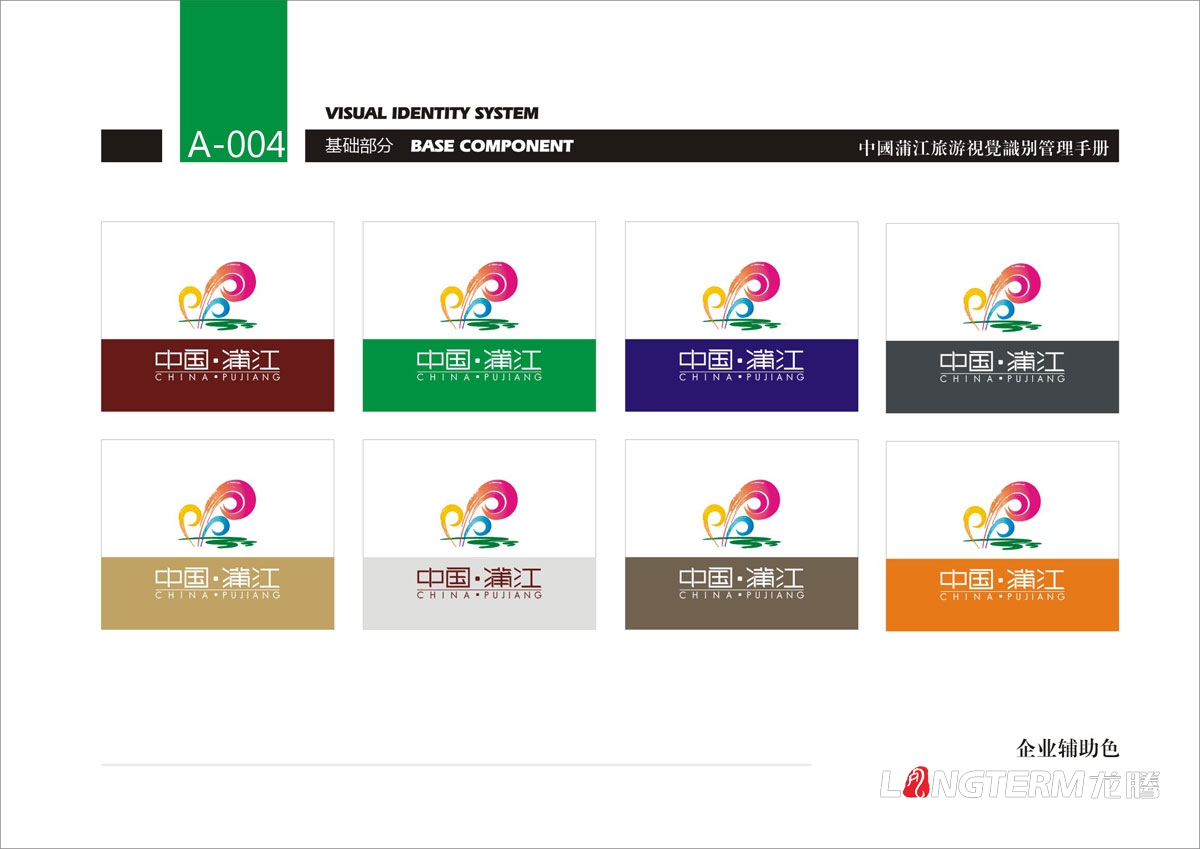Select the orange auxiliary color band

pyautogui.click(x=1003, y=594)
